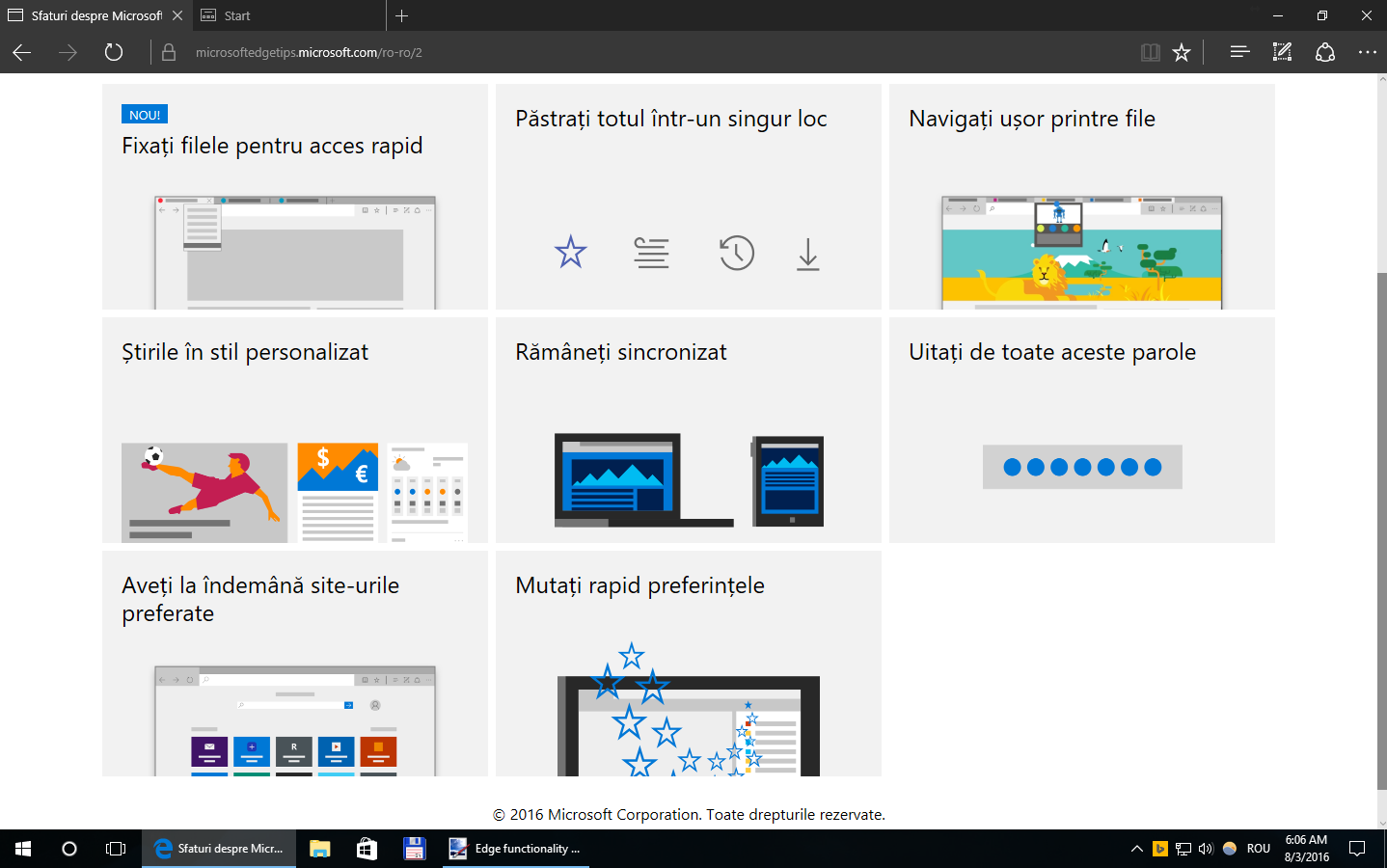Click the NOU! badge
1387x868 pixels.
145,114
